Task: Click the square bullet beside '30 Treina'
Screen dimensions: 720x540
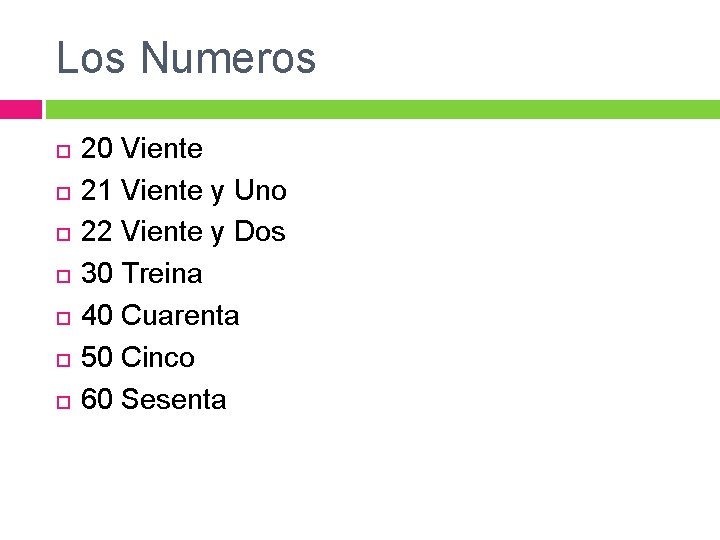Action: (x=63, y=276)
